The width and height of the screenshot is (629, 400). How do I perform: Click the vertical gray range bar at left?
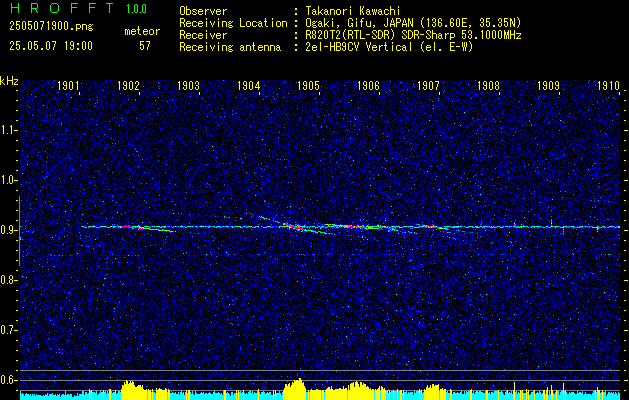19,231
